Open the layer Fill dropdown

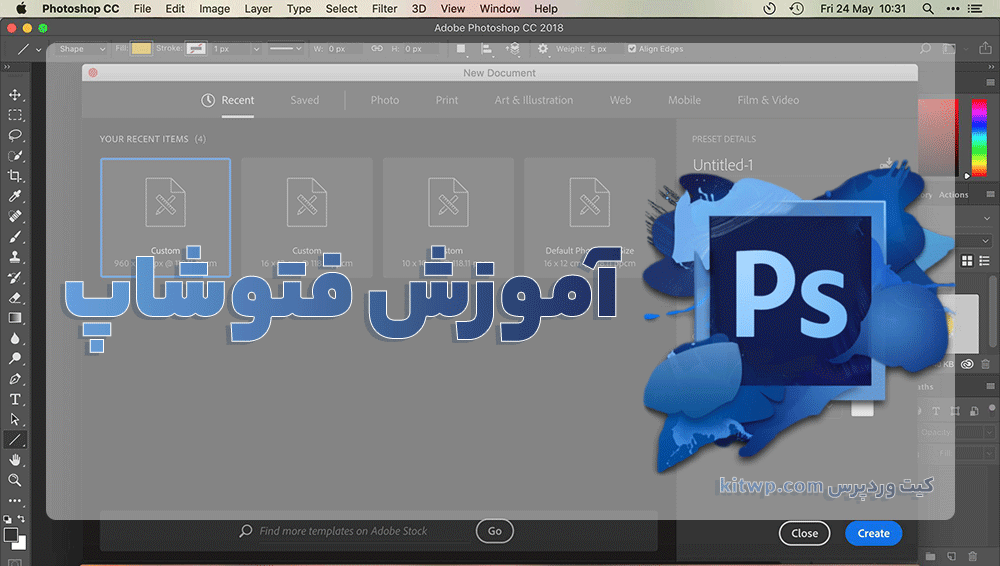tap(989, 453)
